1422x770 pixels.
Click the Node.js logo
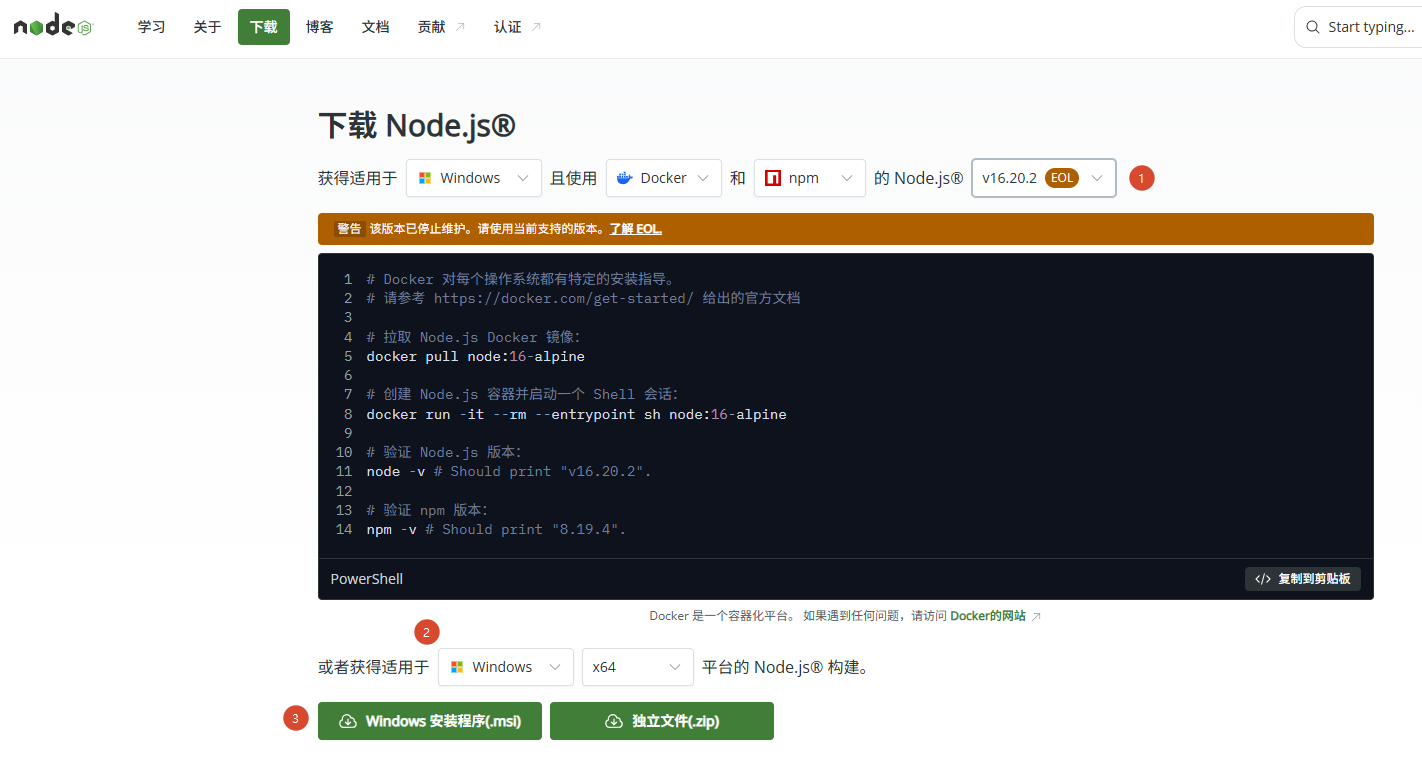pos(53,27)
